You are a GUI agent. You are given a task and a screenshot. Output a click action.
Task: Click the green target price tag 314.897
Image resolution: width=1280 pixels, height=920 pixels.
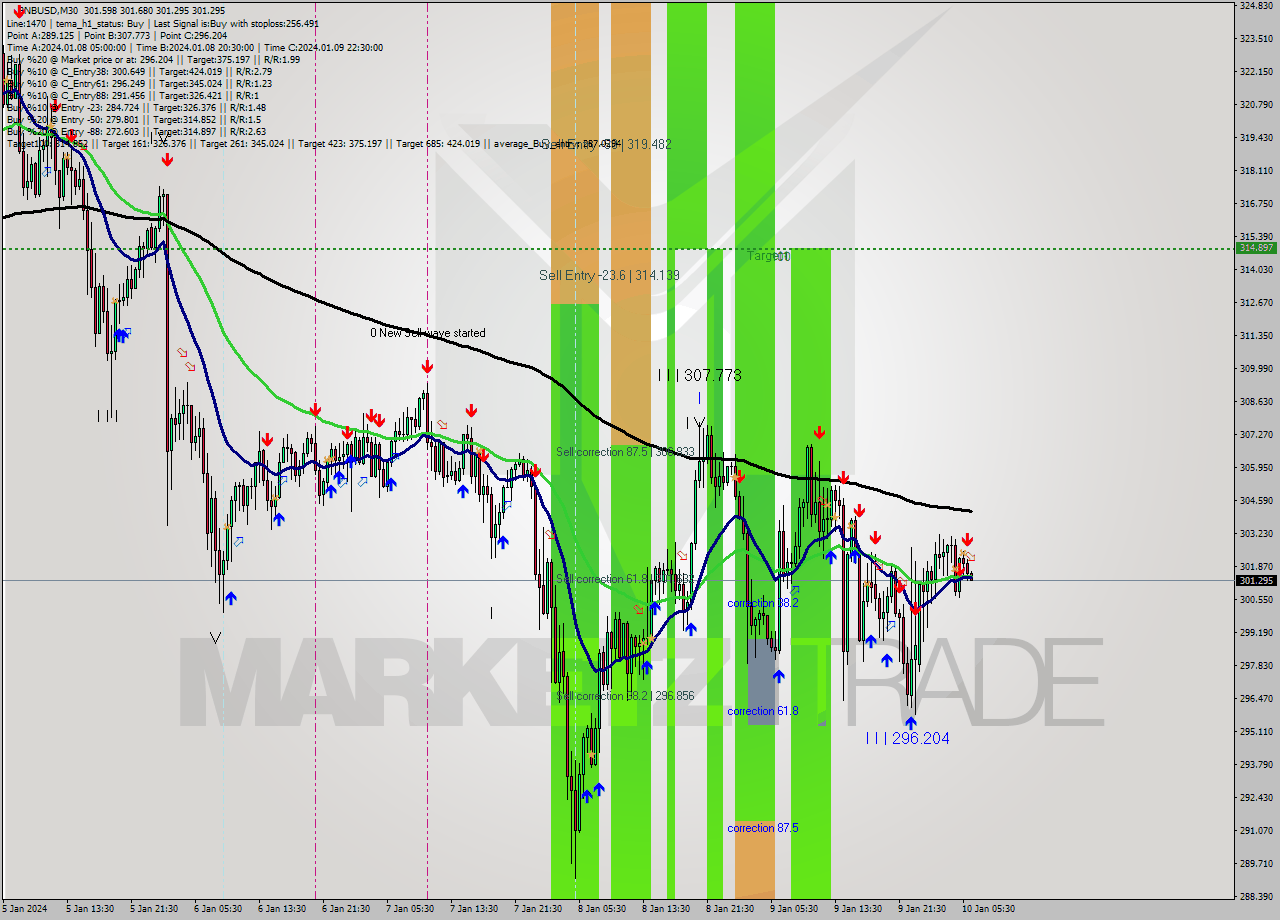tap(1257, 247)
